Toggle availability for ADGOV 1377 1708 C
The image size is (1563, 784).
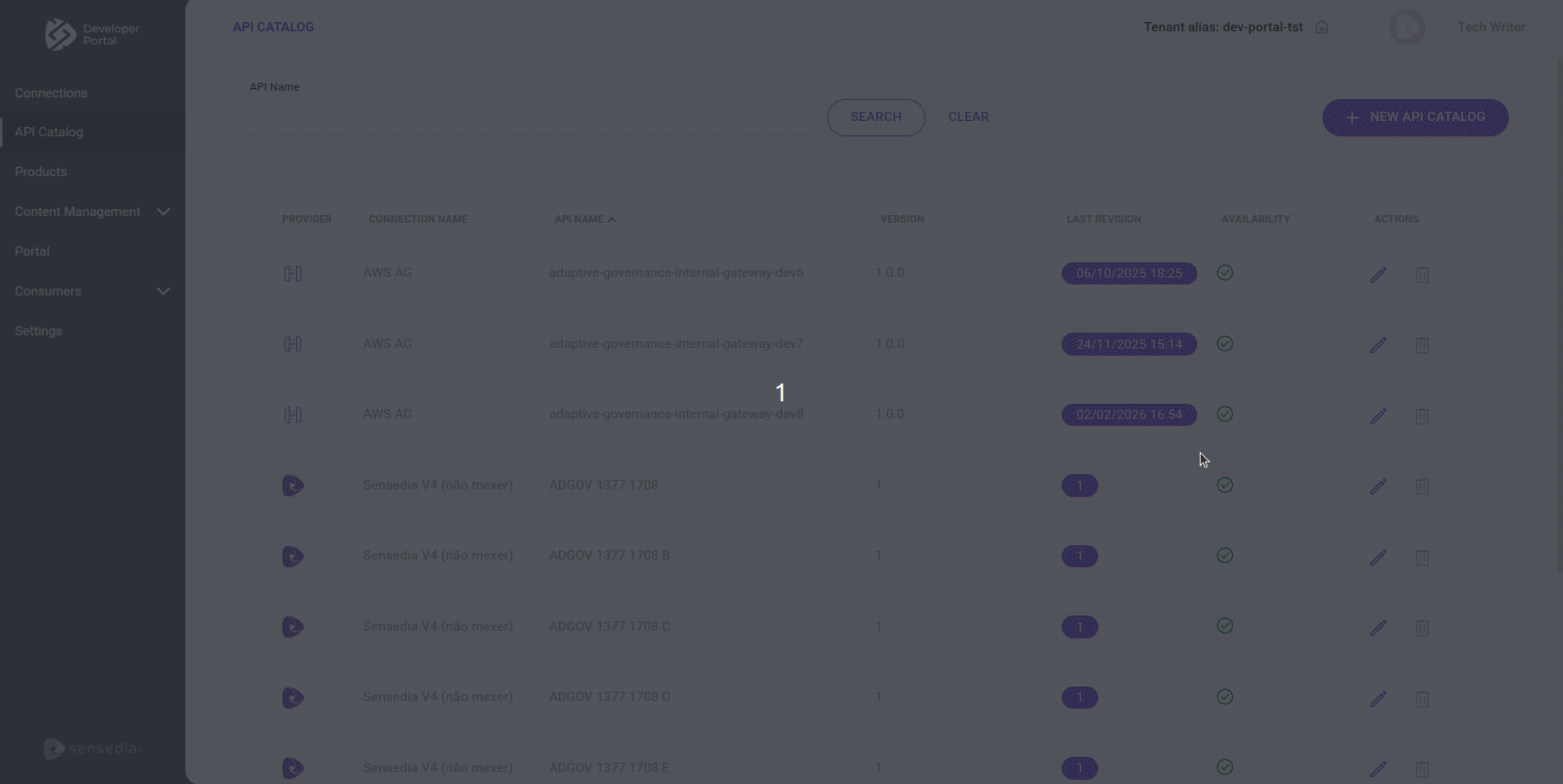1224,627
